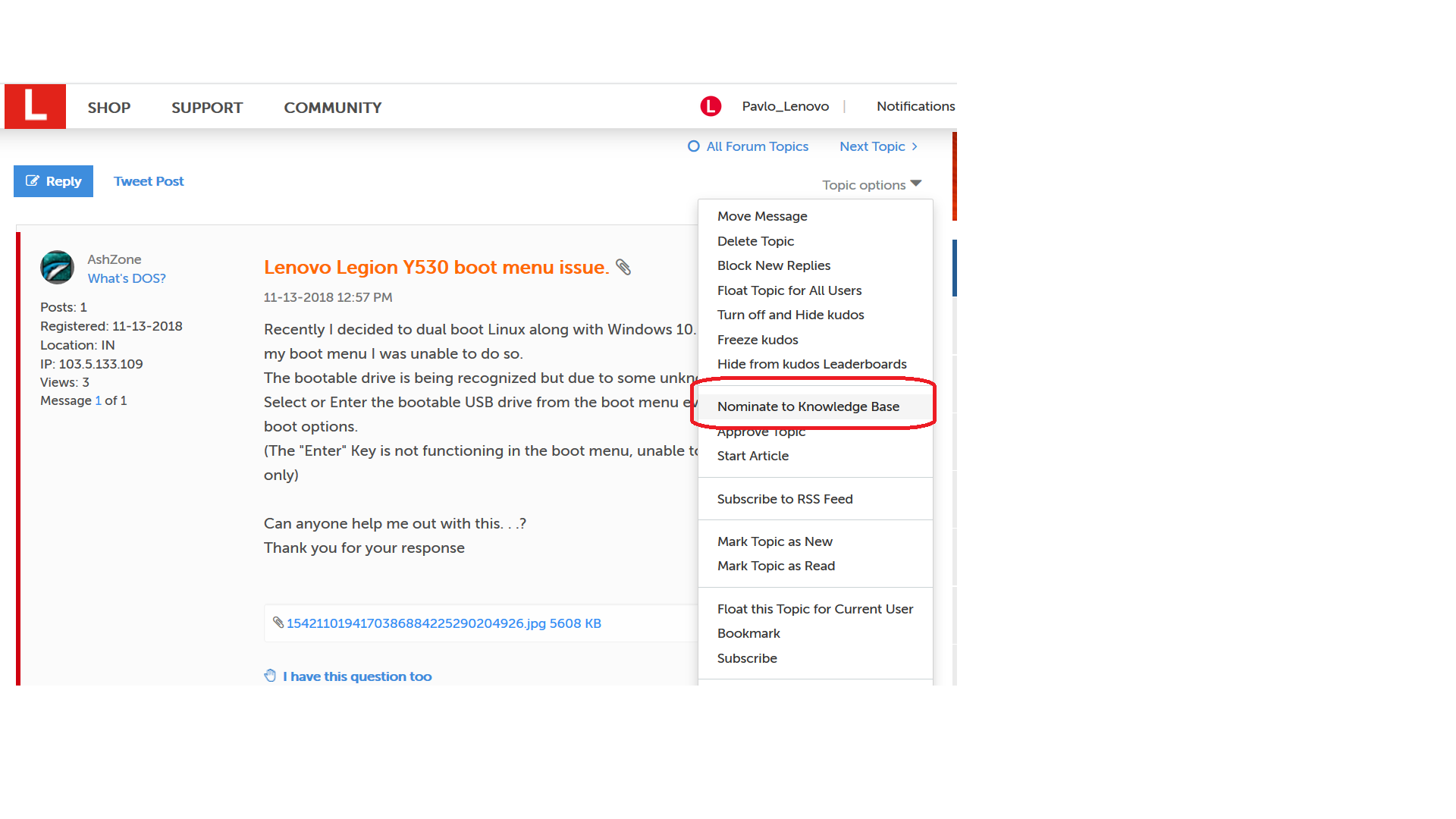Open the SUPPORT navigation item

point(207,108)
